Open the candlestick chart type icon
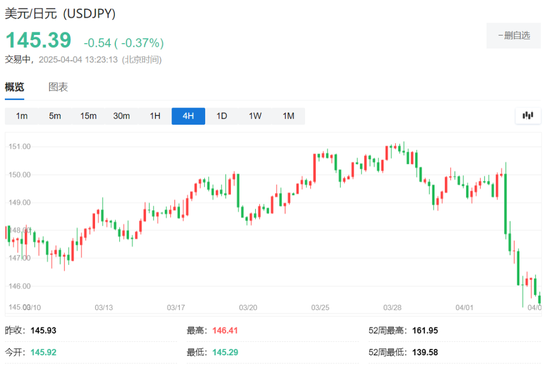Image resolution: width=550 pixels, height=365 pixels. point(528,116)
